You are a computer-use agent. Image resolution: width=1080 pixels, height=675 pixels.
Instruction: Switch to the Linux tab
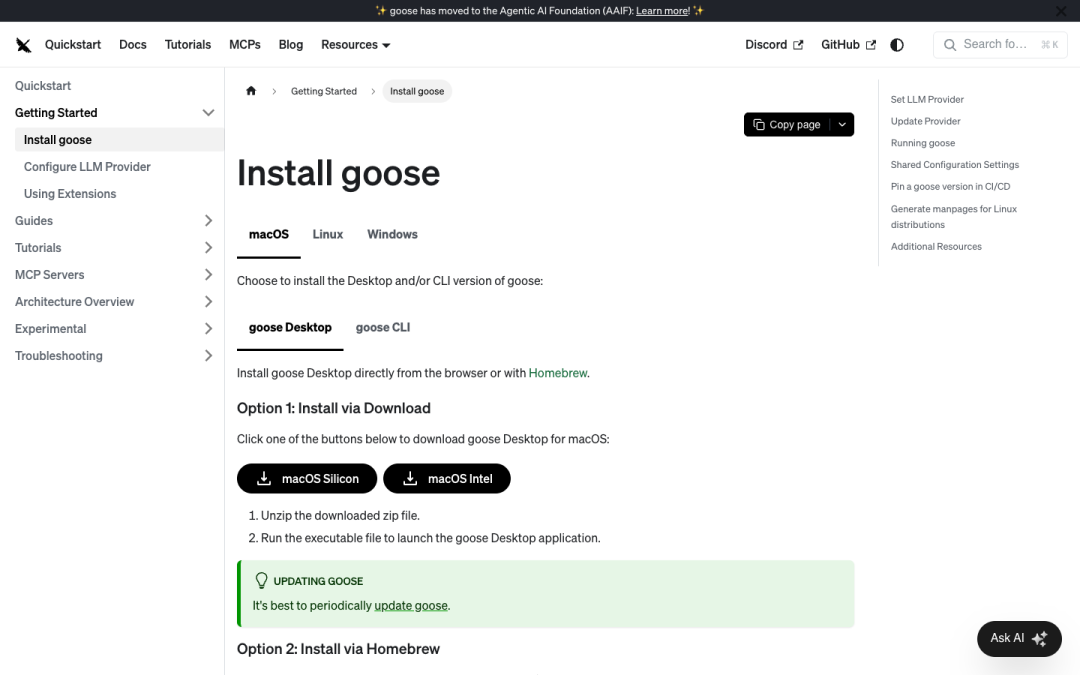[328, 234]
